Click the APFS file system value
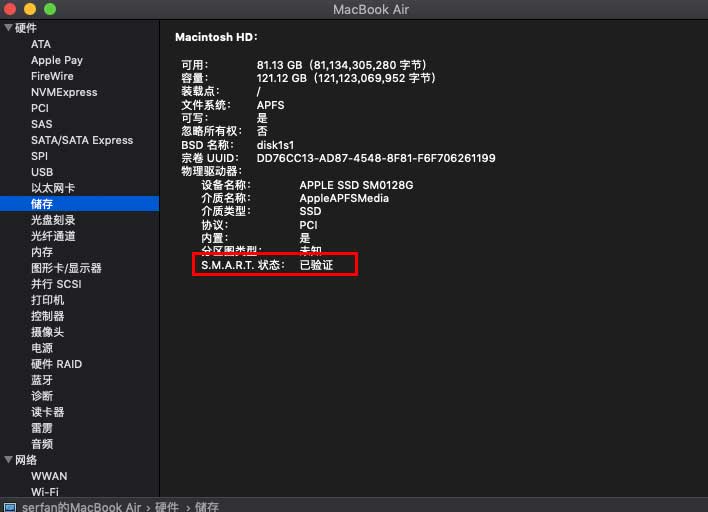Image resolution: width=708 pixels, height=512 pixels. 270,105
